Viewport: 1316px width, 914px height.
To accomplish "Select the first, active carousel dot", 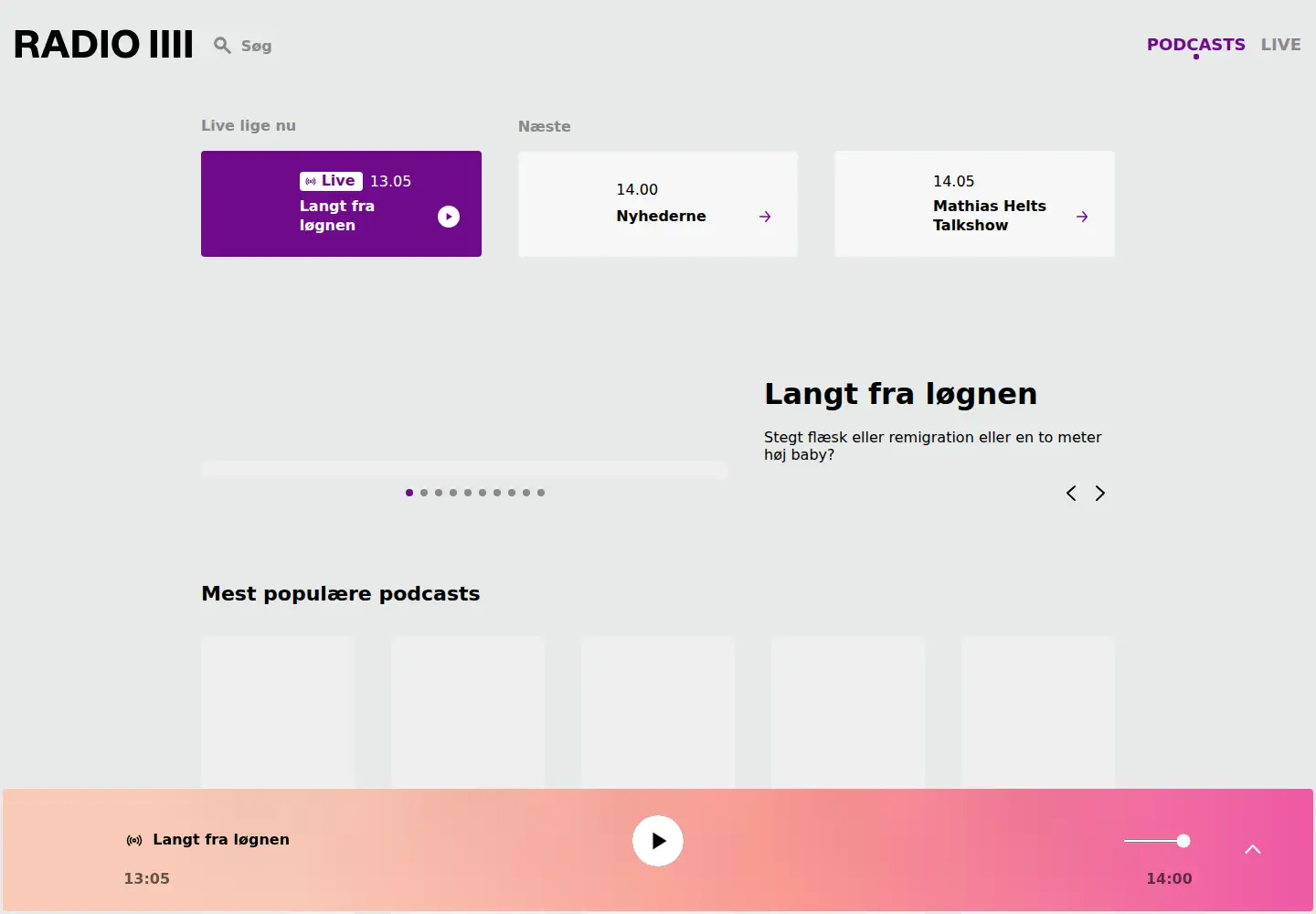I will [x=409, y=493].
